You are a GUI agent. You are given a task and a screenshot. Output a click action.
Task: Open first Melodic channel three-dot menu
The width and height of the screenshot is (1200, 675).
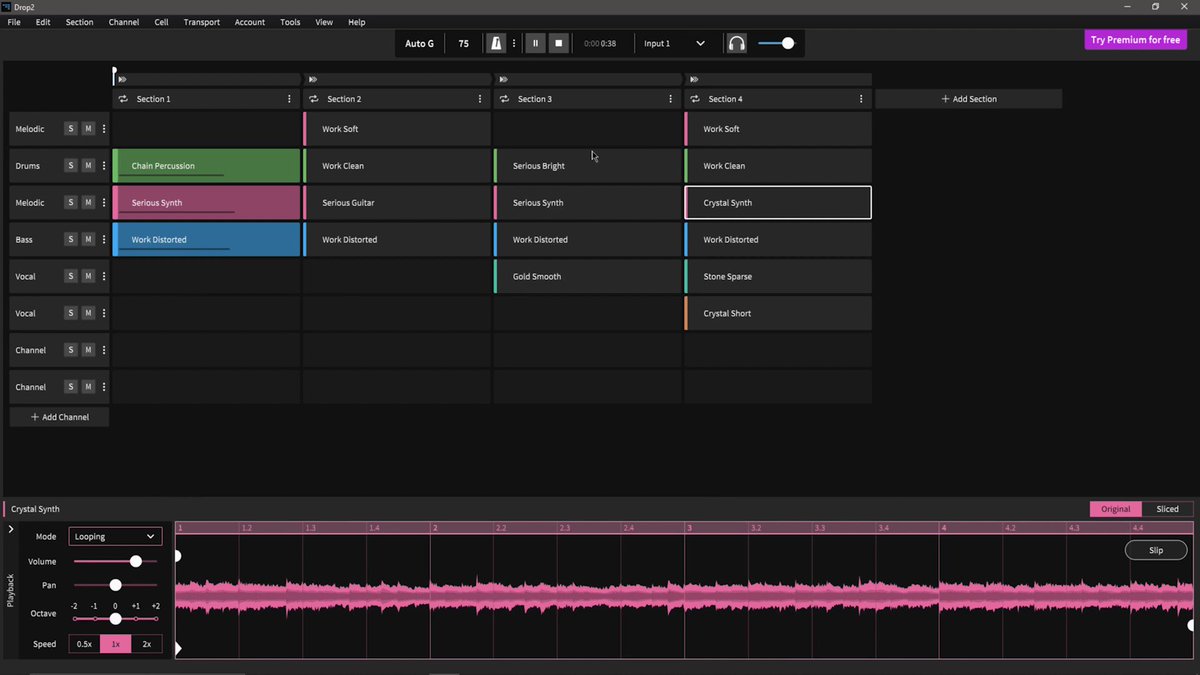coord(104,129)
